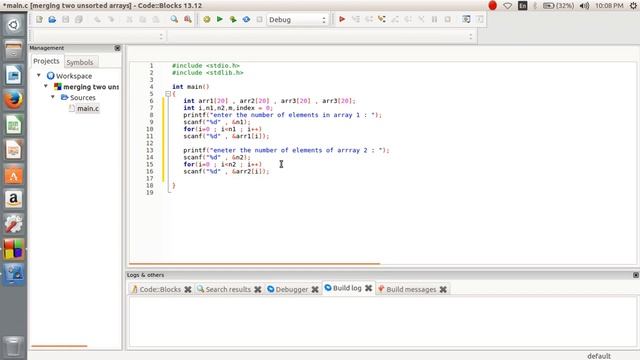The height and width of the screenshot is (360, 640).
Task: Select the Workspace tree item
Action: click(74, 76)
